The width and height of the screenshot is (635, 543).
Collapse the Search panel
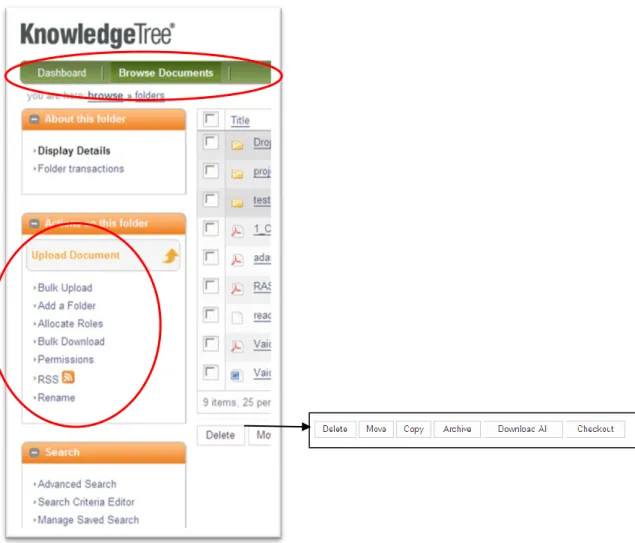(34, 452)
